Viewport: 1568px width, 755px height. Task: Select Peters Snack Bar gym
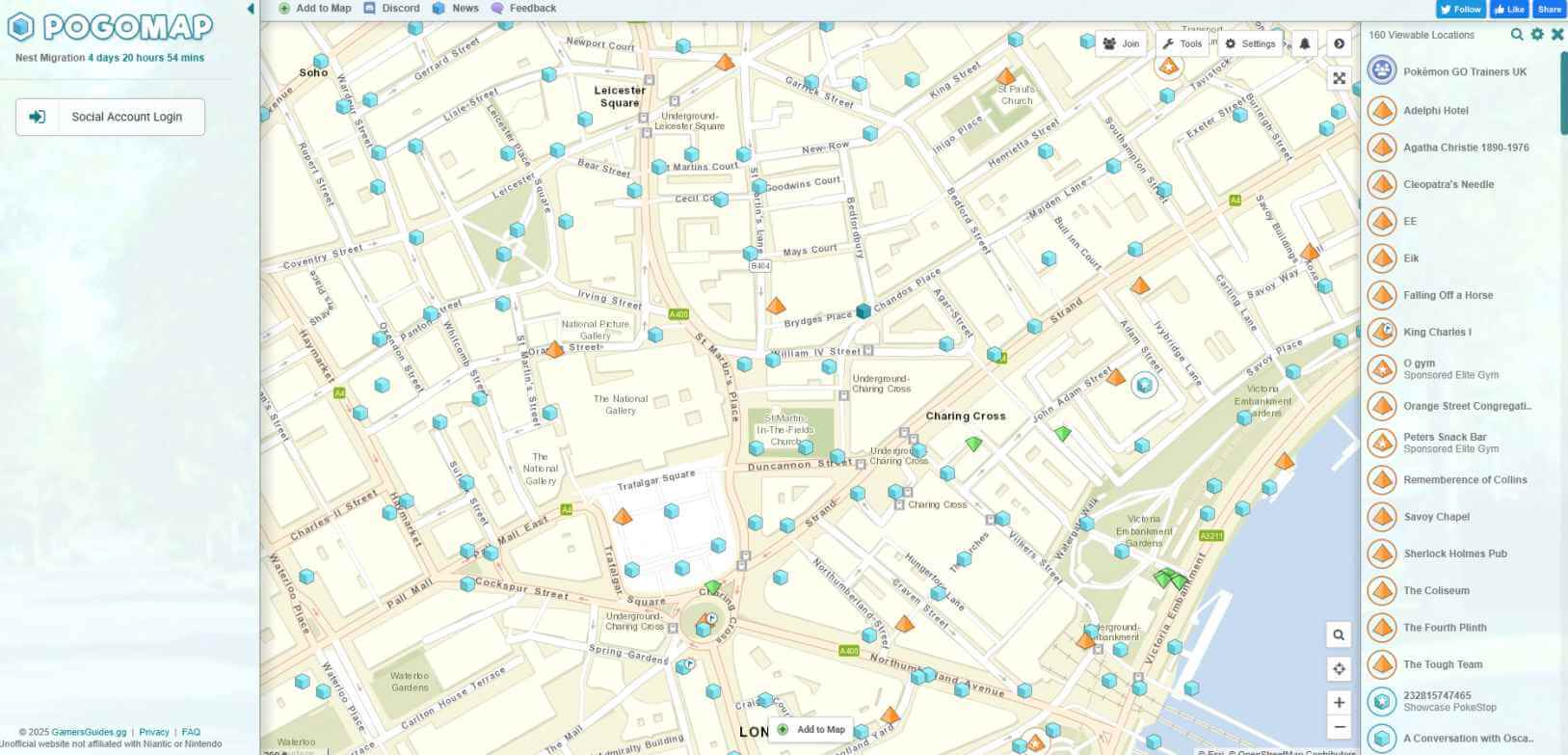pyautogui.click(x=1459, y=443)
